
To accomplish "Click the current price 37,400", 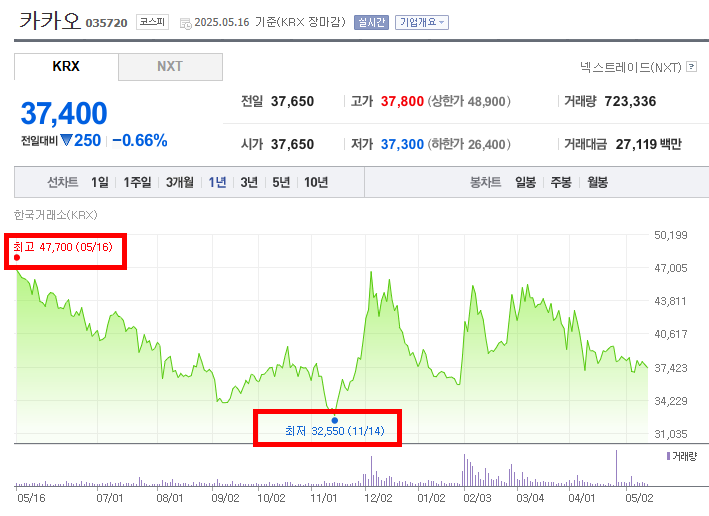I will [x=64, y=113].
